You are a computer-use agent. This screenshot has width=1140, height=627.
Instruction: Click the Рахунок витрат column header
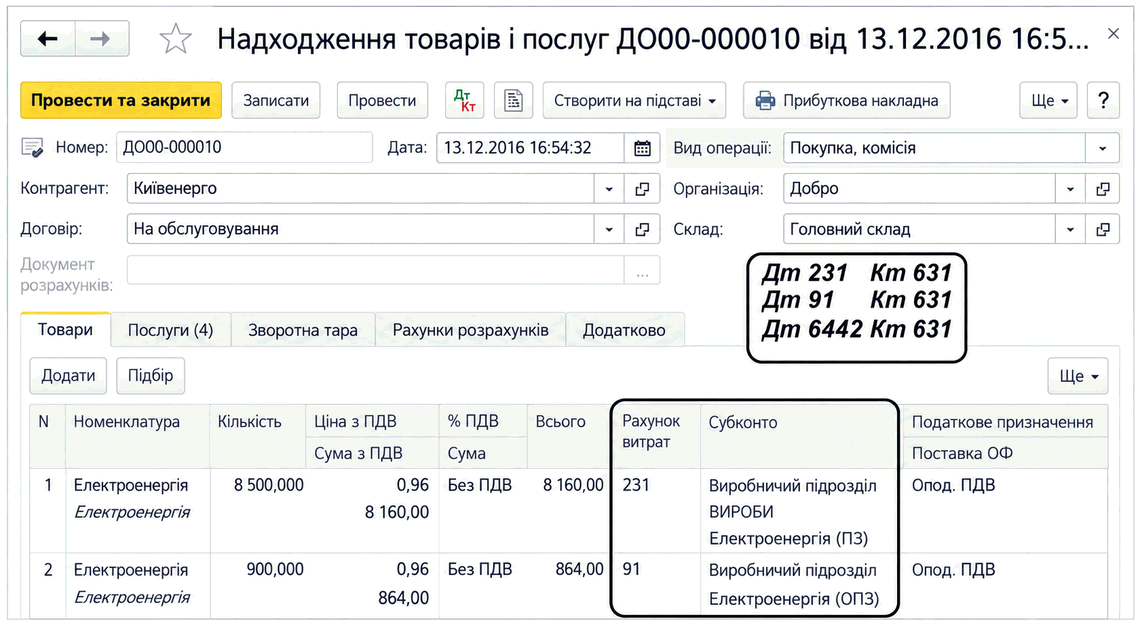point(657,436)
